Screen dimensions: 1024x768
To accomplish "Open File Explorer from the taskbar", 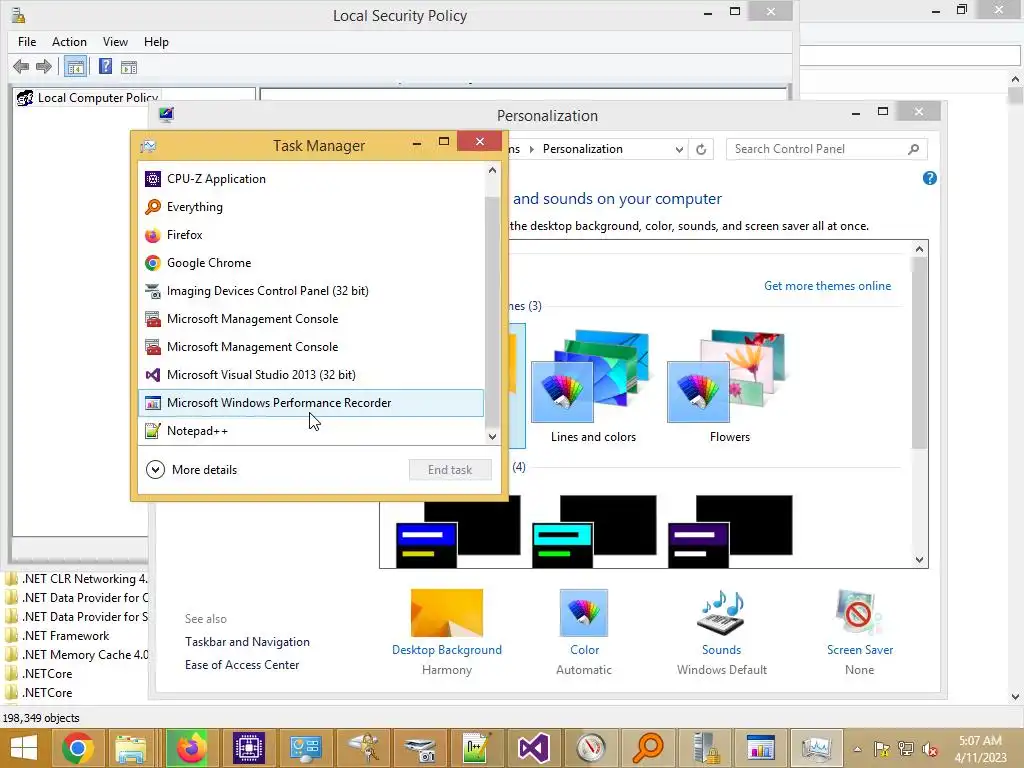I will 131,748.
